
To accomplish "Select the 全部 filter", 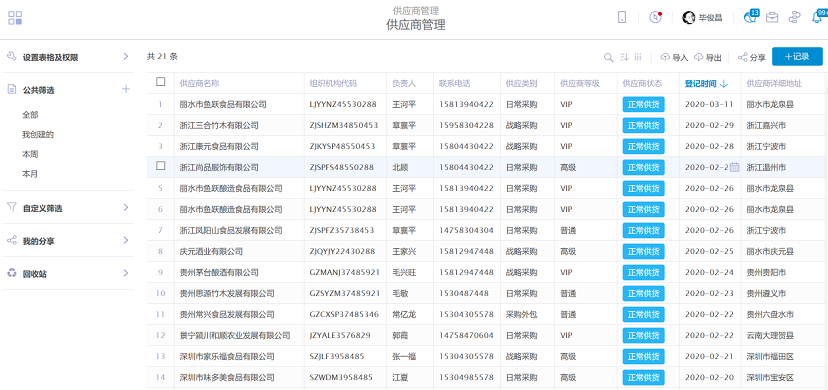I will [30, 115].
